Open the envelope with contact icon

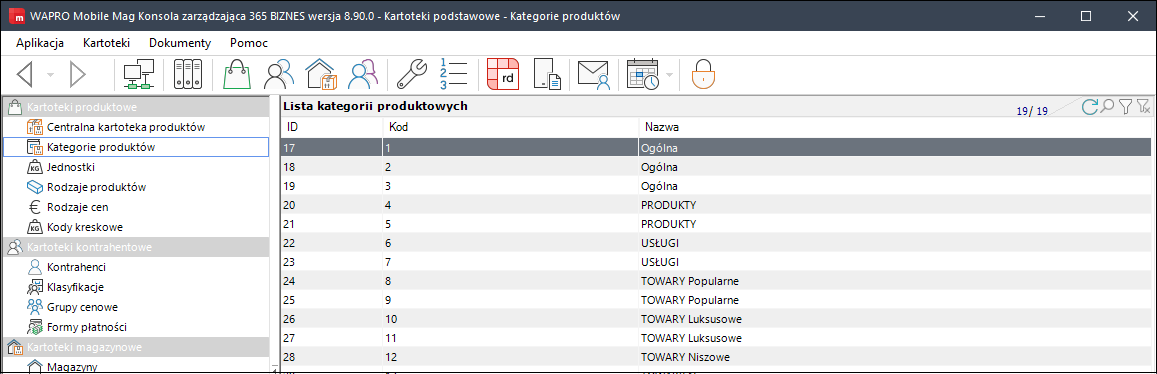tap(593, 75)
